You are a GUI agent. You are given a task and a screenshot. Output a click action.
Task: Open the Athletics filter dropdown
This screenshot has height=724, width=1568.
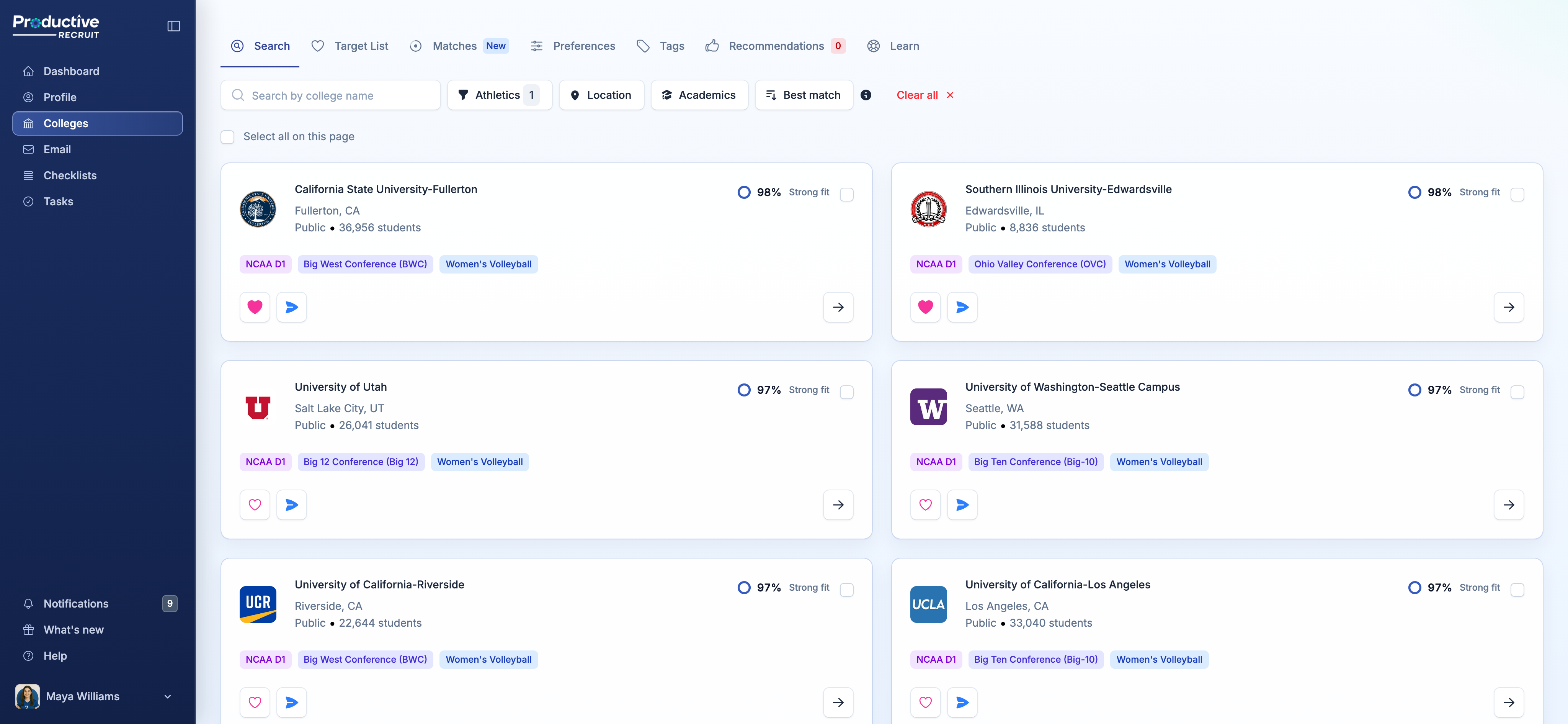point(499,95)
